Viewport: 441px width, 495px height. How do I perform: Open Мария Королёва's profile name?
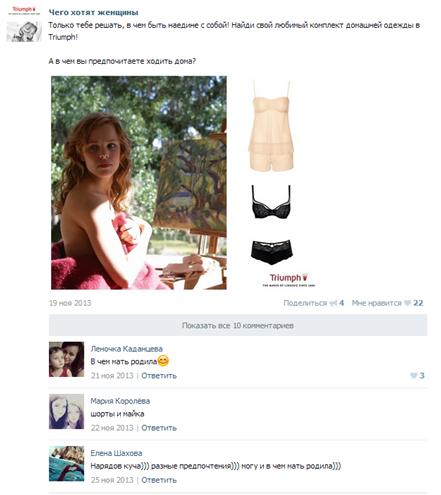pos(120,401)
